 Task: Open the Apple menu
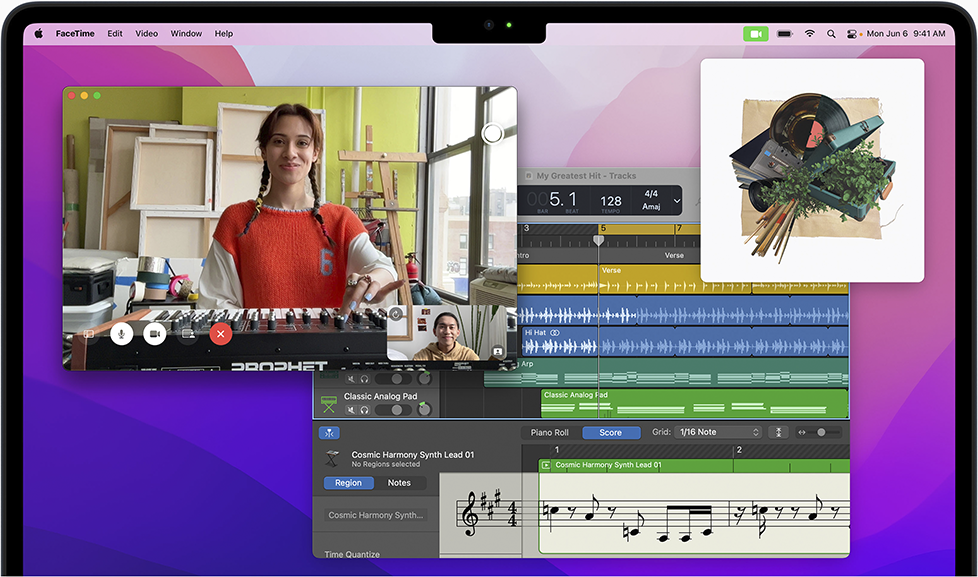click(39, 34)
